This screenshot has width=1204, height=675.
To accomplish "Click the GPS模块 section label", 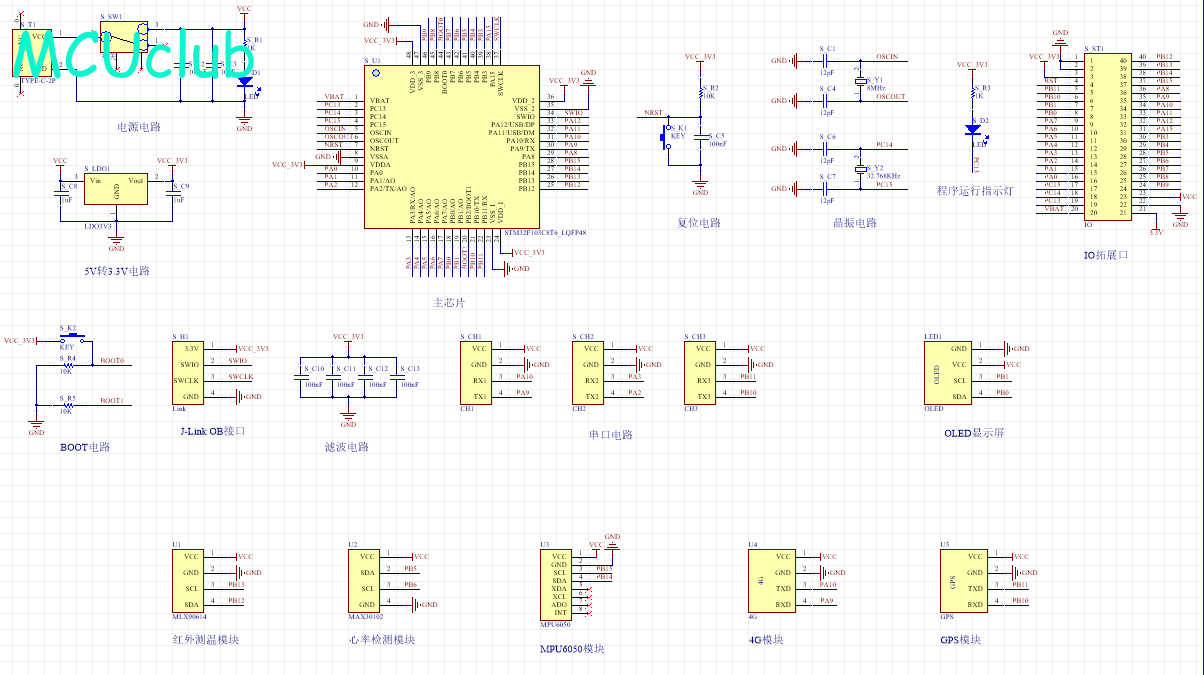I will [x=960, y=639].
